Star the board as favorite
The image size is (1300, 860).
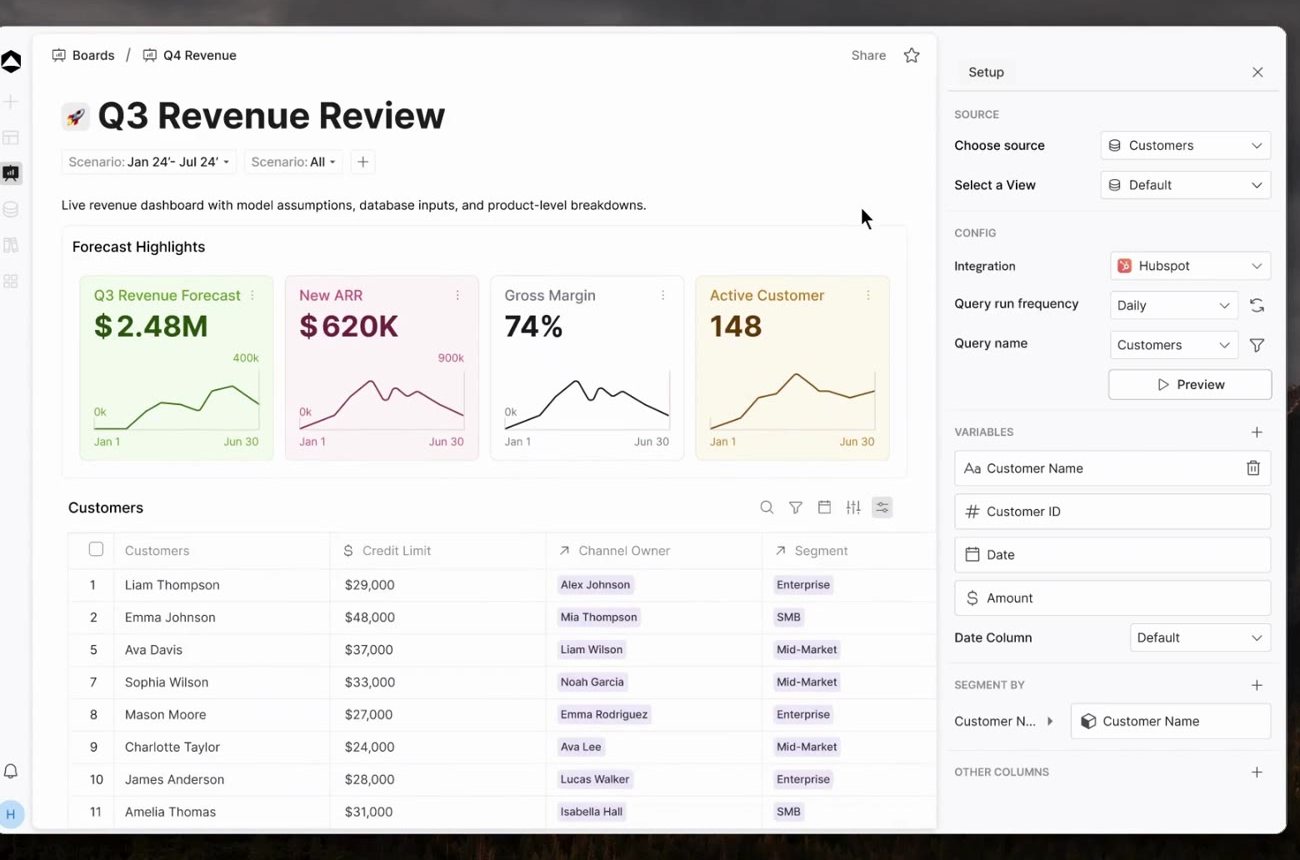911,55
